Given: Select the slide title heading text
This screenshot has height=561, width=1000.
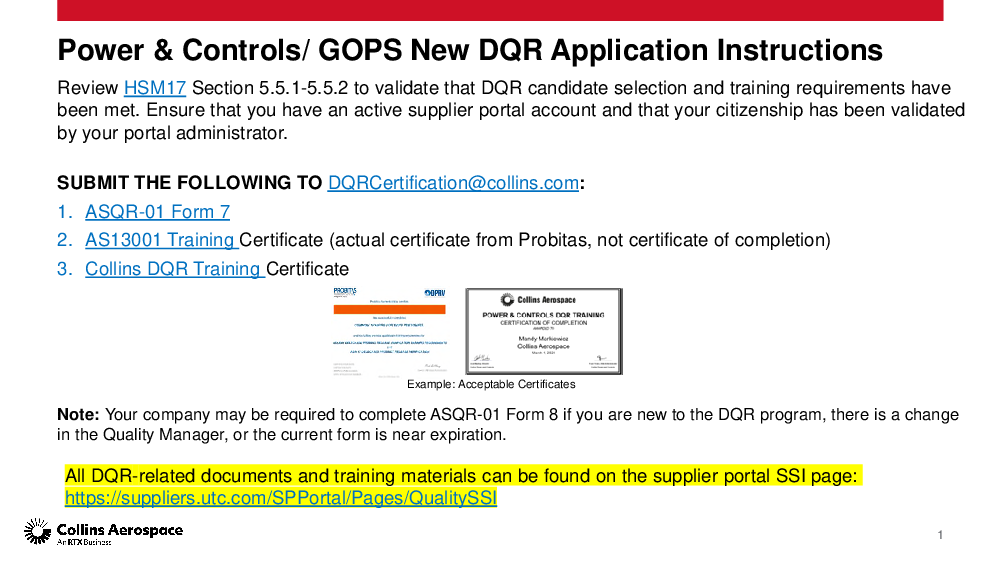Looking at the screenshot, I should coord(470,50).
